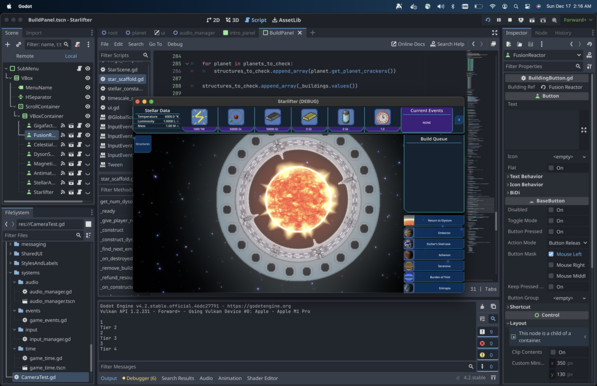Click the instance child scene link icon
The image size is (597, 386).
18,45
